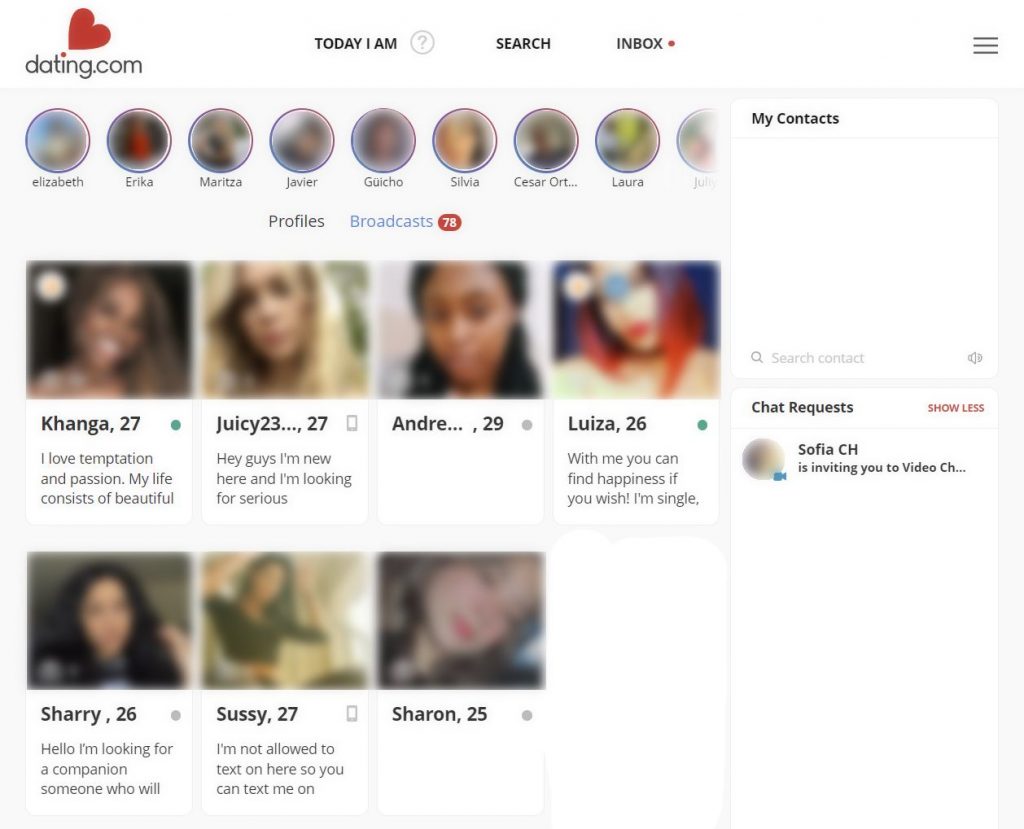1024x829 pixels.
Task: Click Show Less in Chat Requests
Action: [955, 408]
